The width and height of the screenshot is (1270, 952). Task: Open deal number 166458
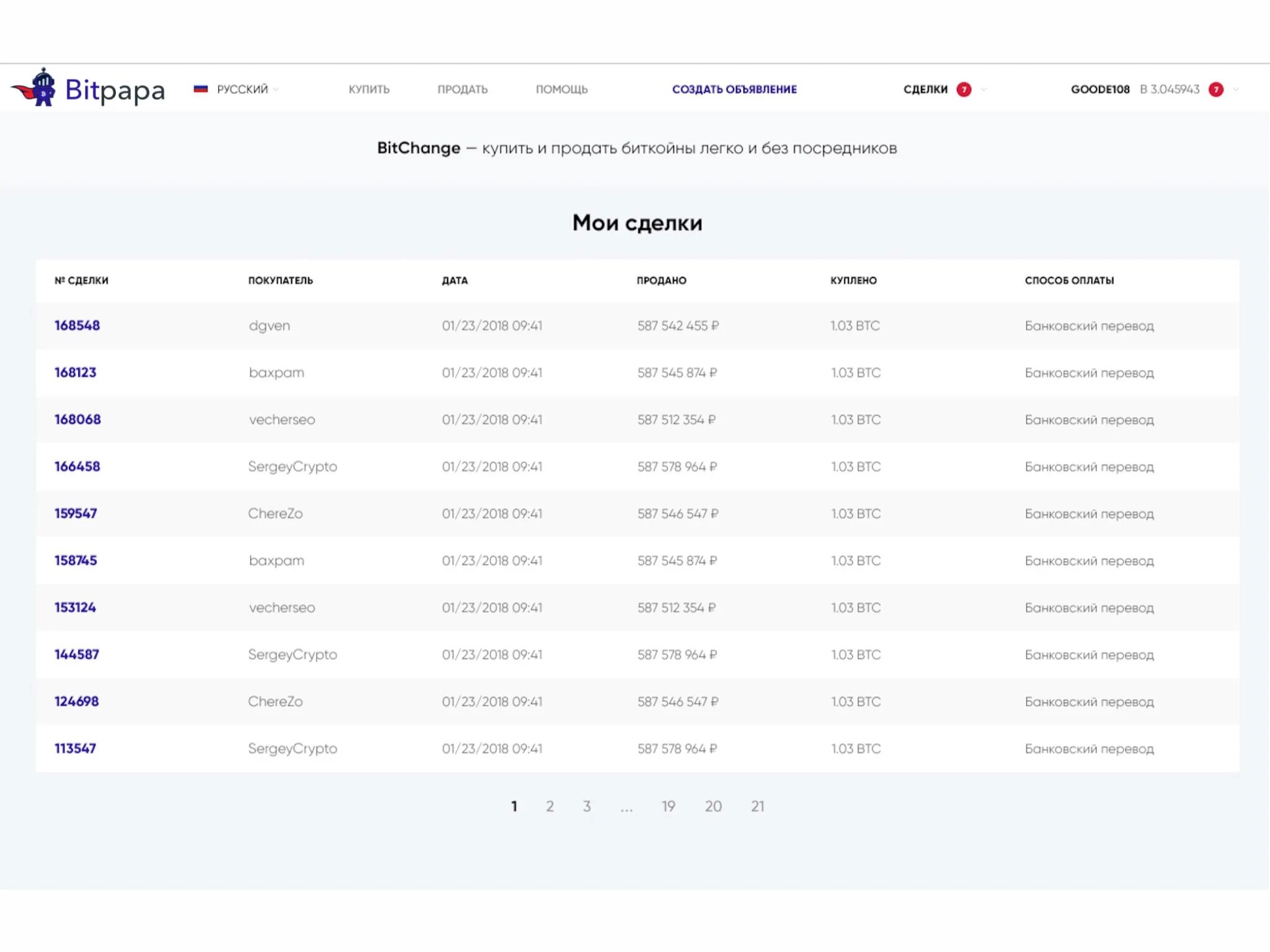[x=77, y=467]
